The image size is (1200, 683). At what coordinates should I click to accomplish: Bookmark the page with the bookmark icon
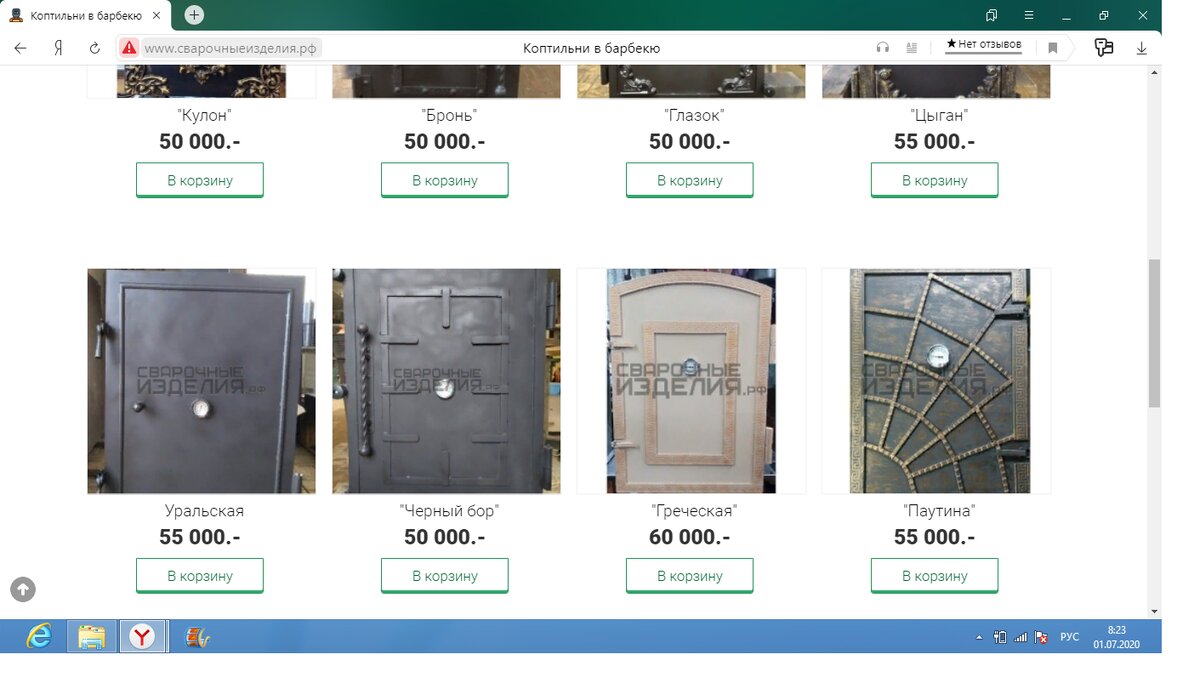[x=1053, y=48]
